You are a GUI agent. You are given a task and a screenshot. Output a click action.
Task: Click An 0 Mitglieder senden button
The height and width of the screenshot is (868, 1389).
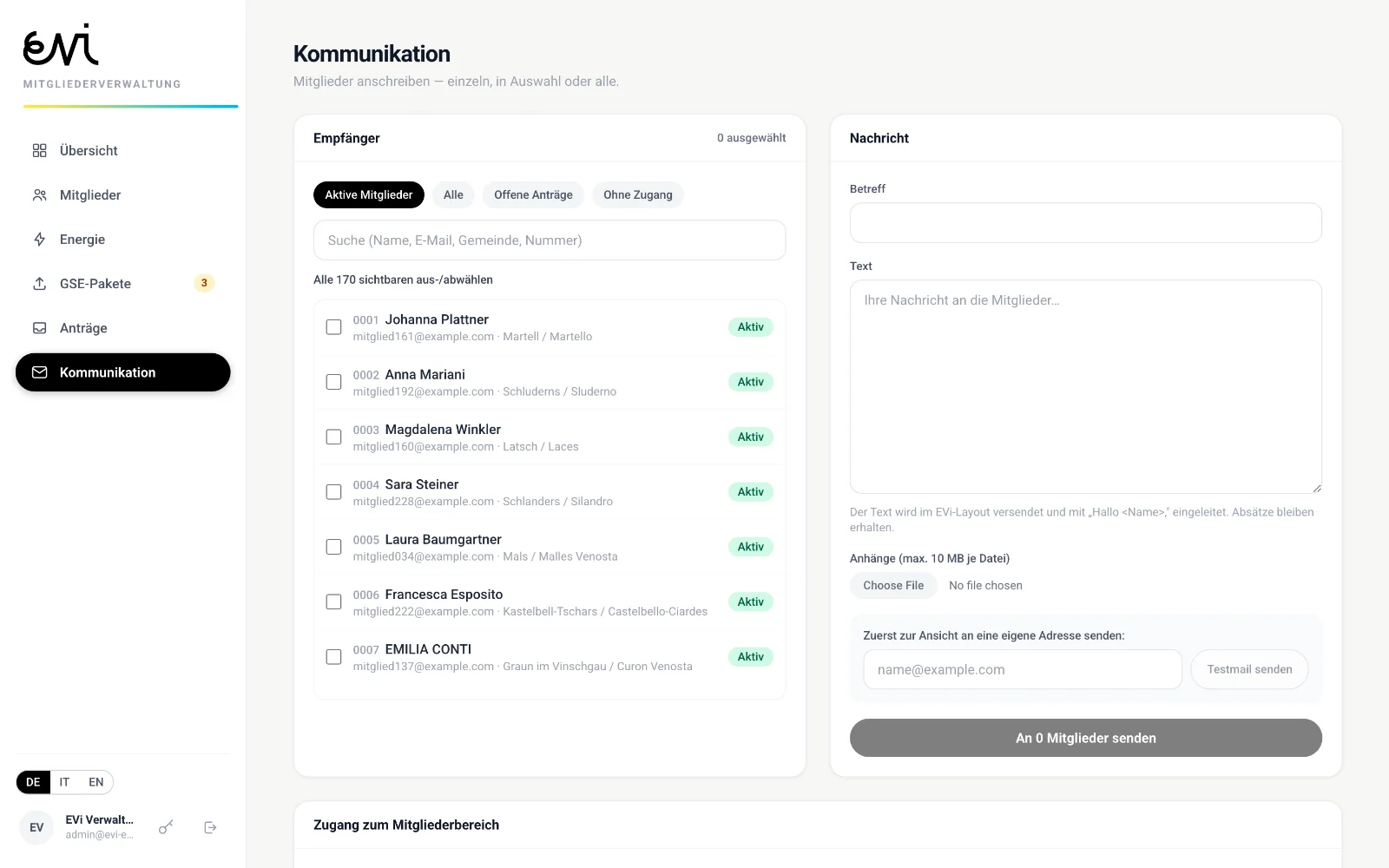[x=1086, y=738]
